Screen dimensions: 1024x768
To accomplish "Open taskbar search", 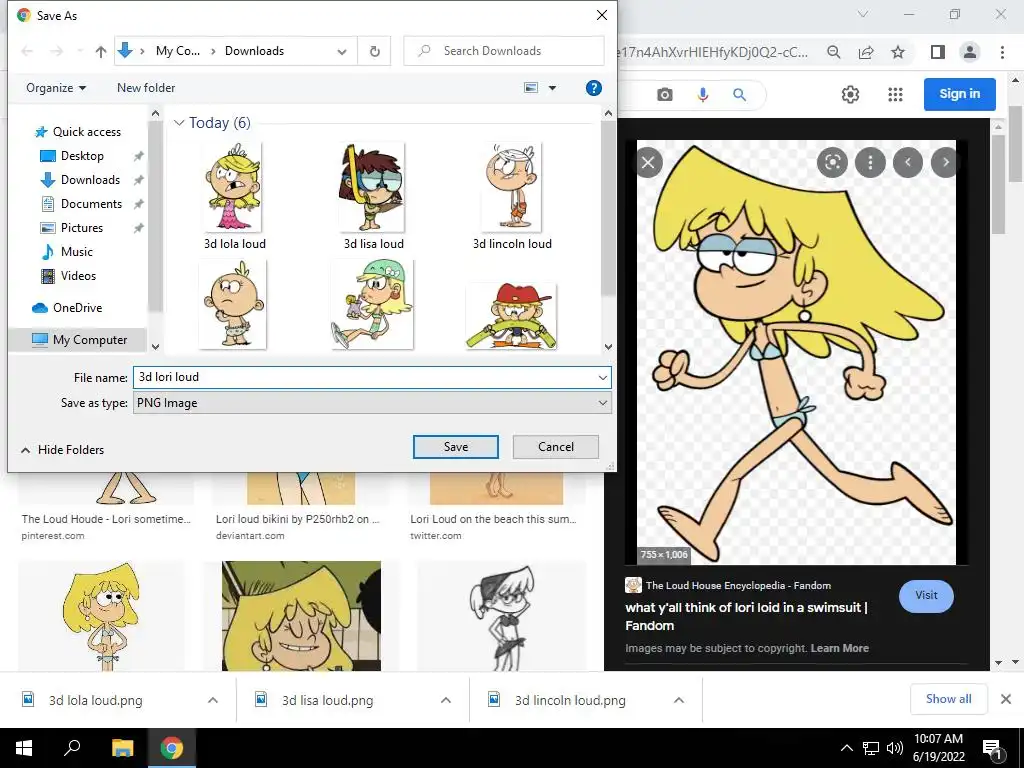I will pyautogui.click(x=72, y=748).
